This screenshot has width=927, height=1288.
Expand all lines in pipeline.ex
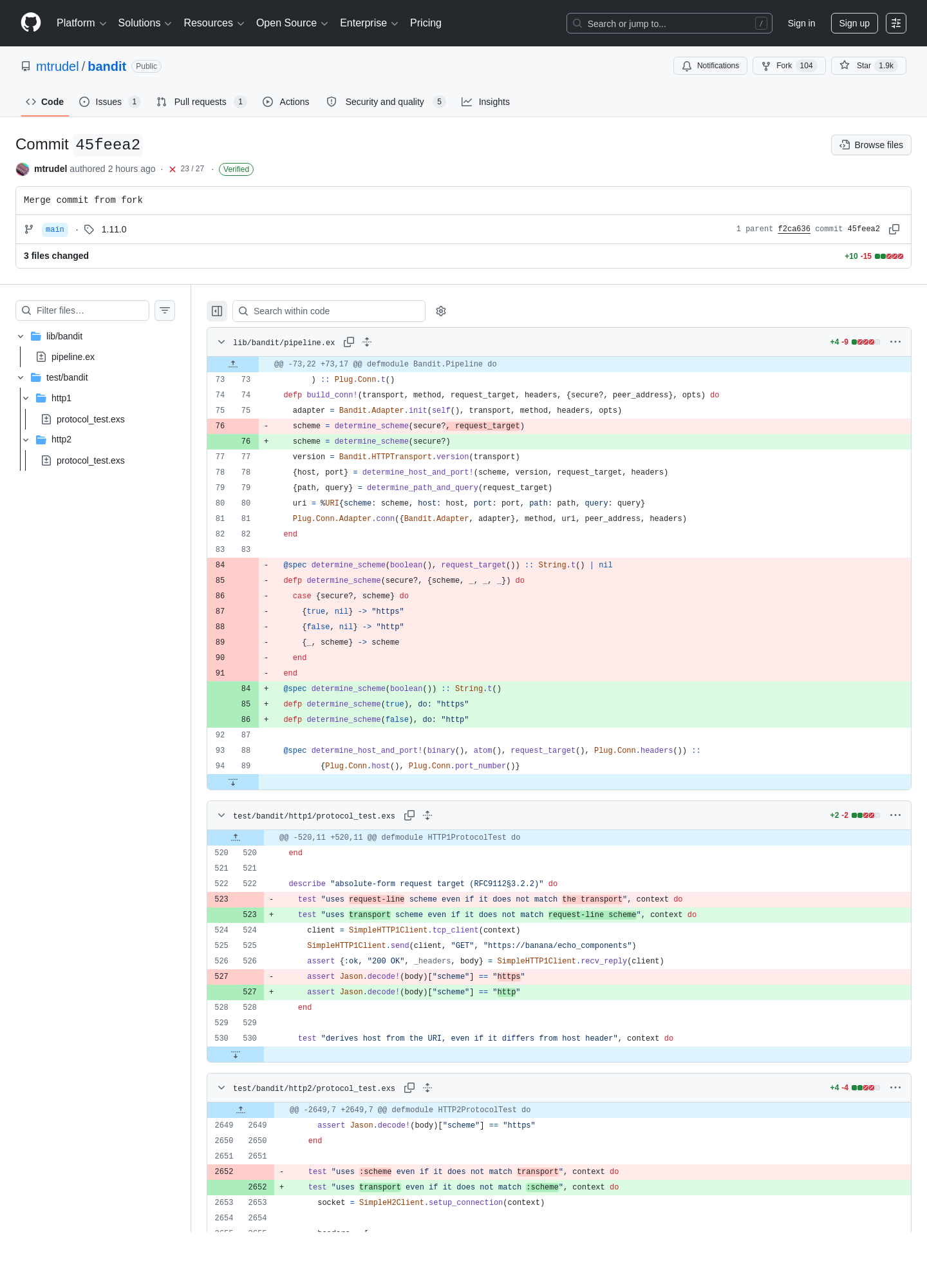click(367, 342)
